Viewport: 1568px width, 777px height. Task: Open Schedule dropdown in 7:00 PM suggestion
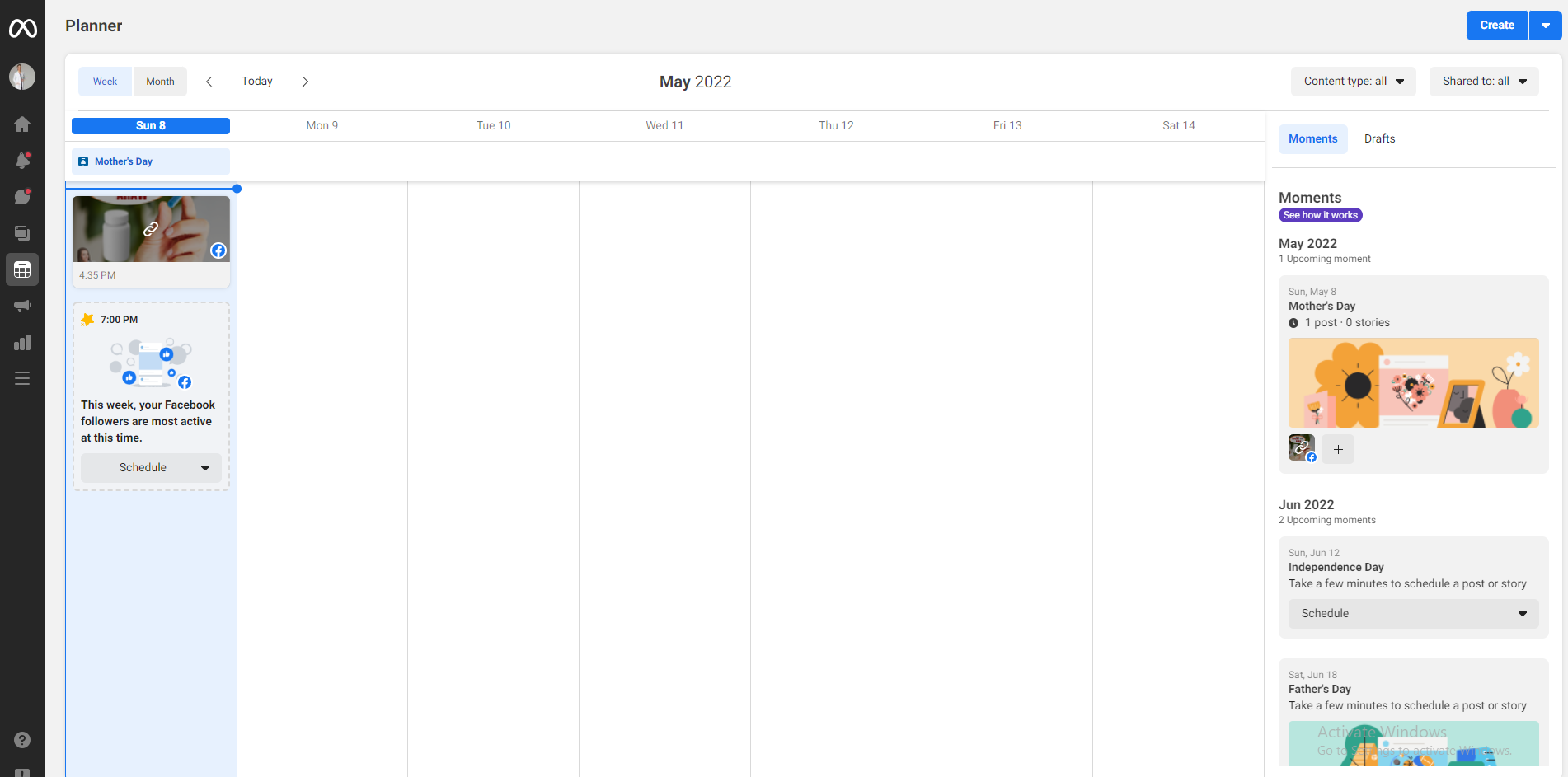point(151,468)
